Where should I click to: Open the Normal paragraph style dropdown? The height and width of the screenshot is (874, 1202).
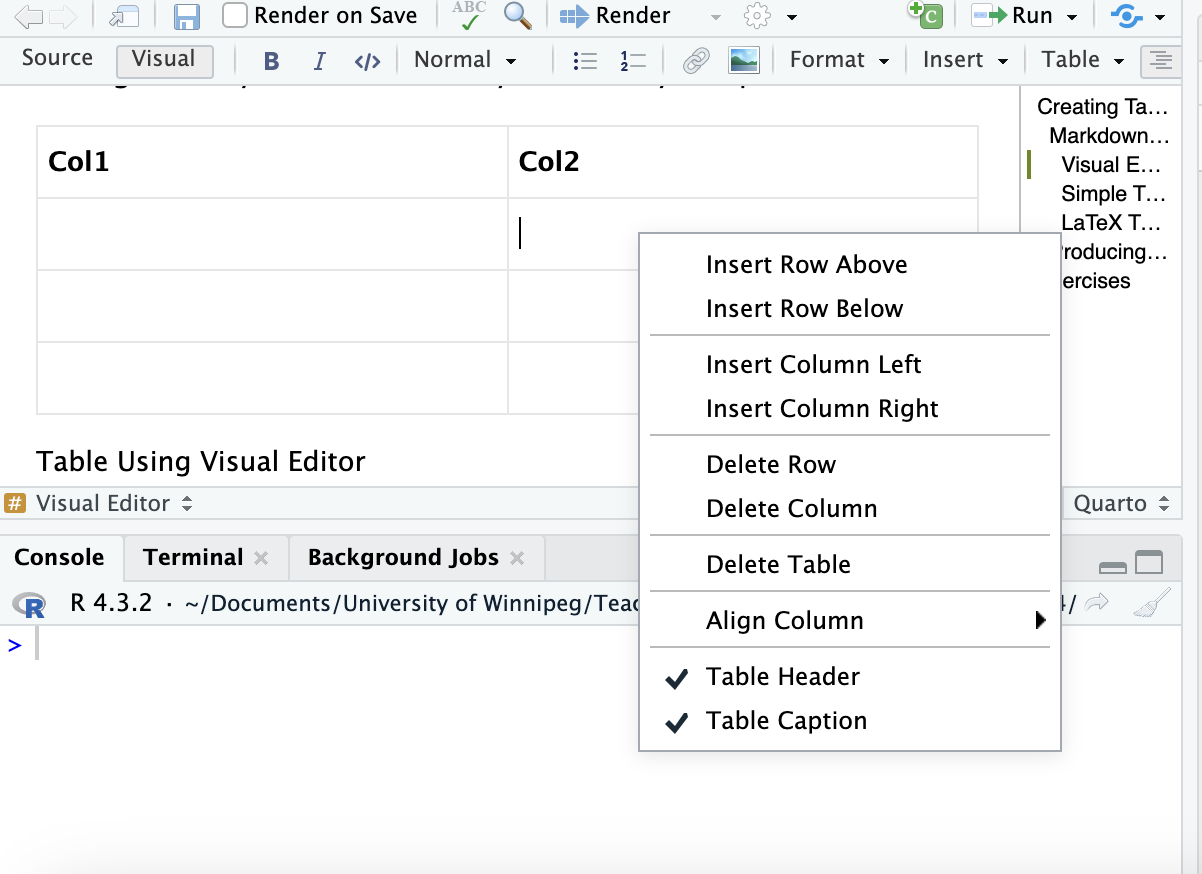tap(465, 60)
